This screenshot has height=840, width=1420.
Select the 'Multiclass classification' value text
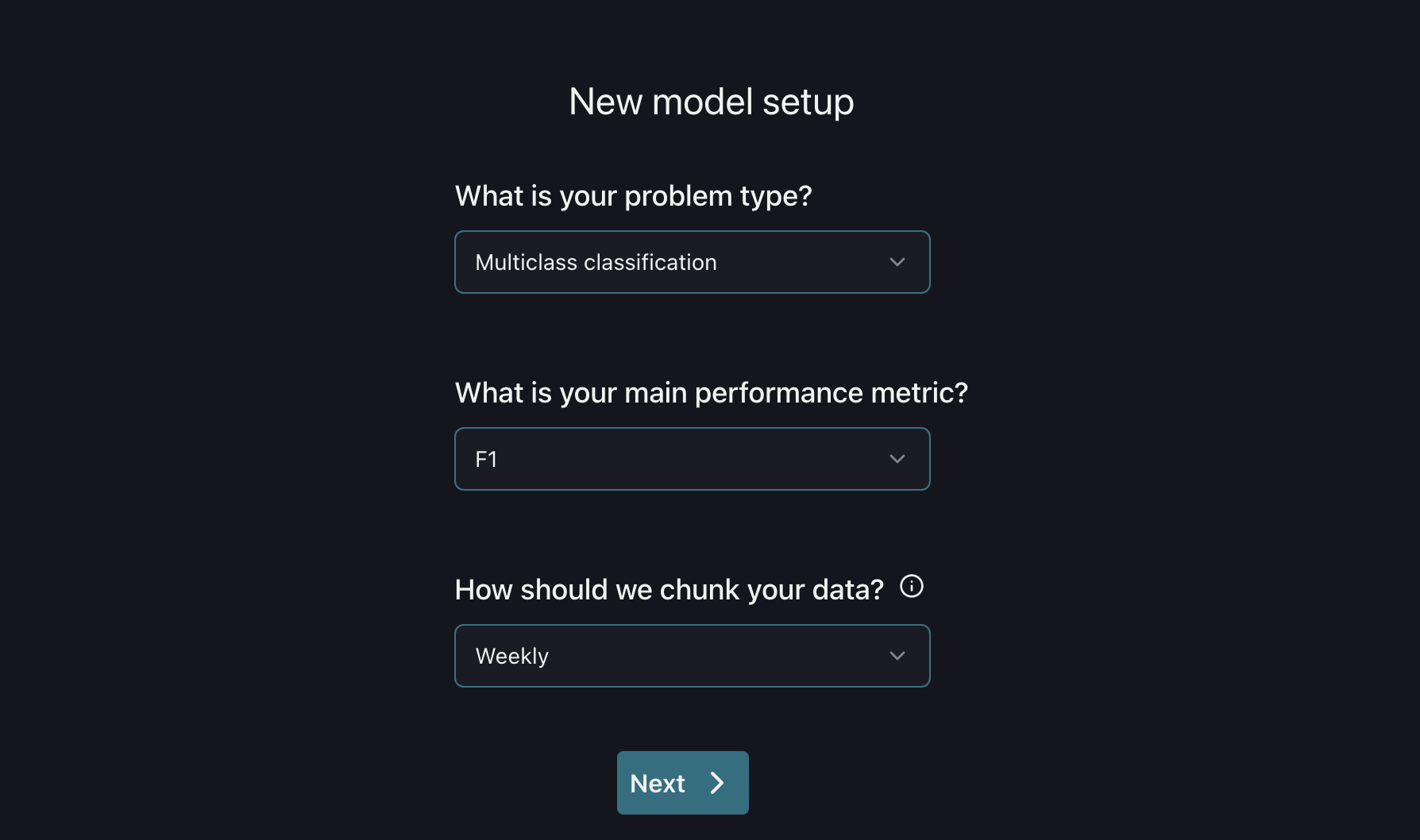596,262
